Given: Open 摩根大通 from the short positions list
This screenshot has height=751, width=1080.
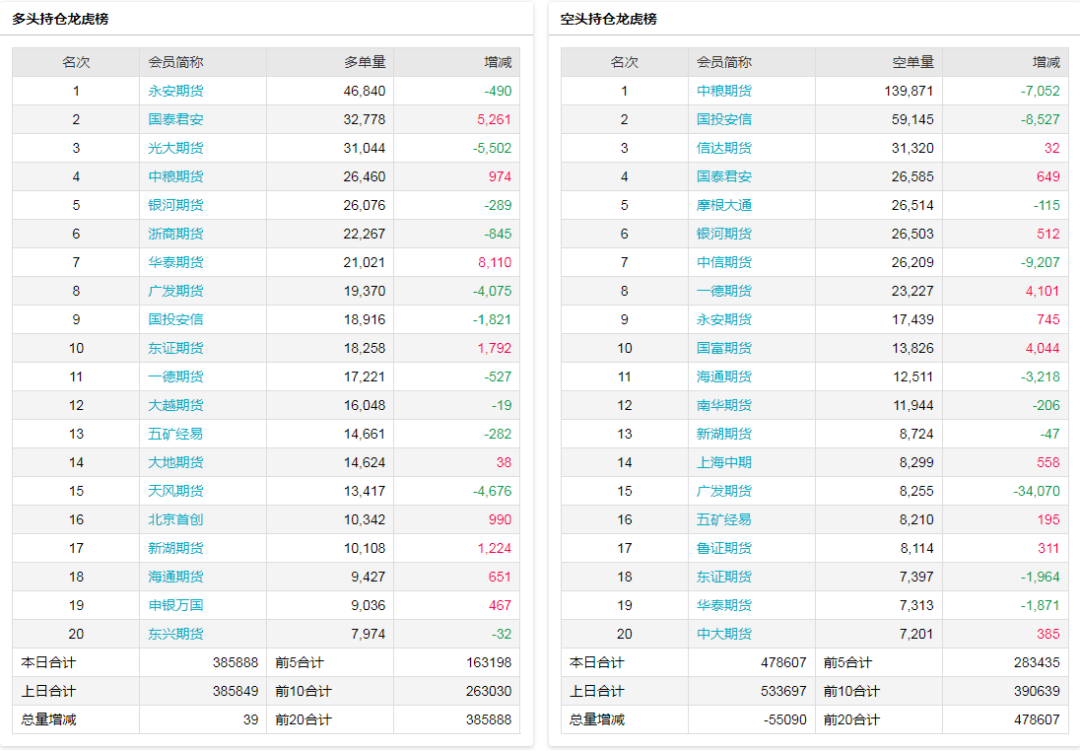Looking at the screenshot, I should pyautogui.click(x=725, y=205).
